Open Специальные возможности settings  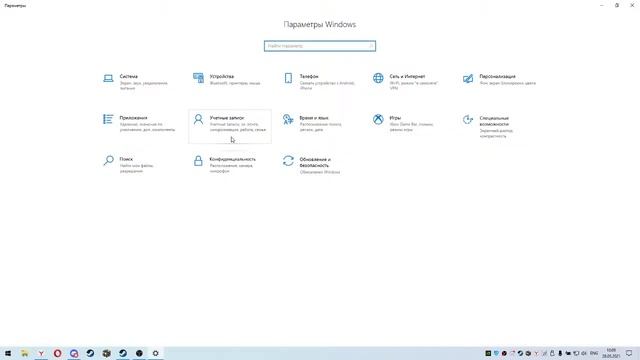coord(500,127)
